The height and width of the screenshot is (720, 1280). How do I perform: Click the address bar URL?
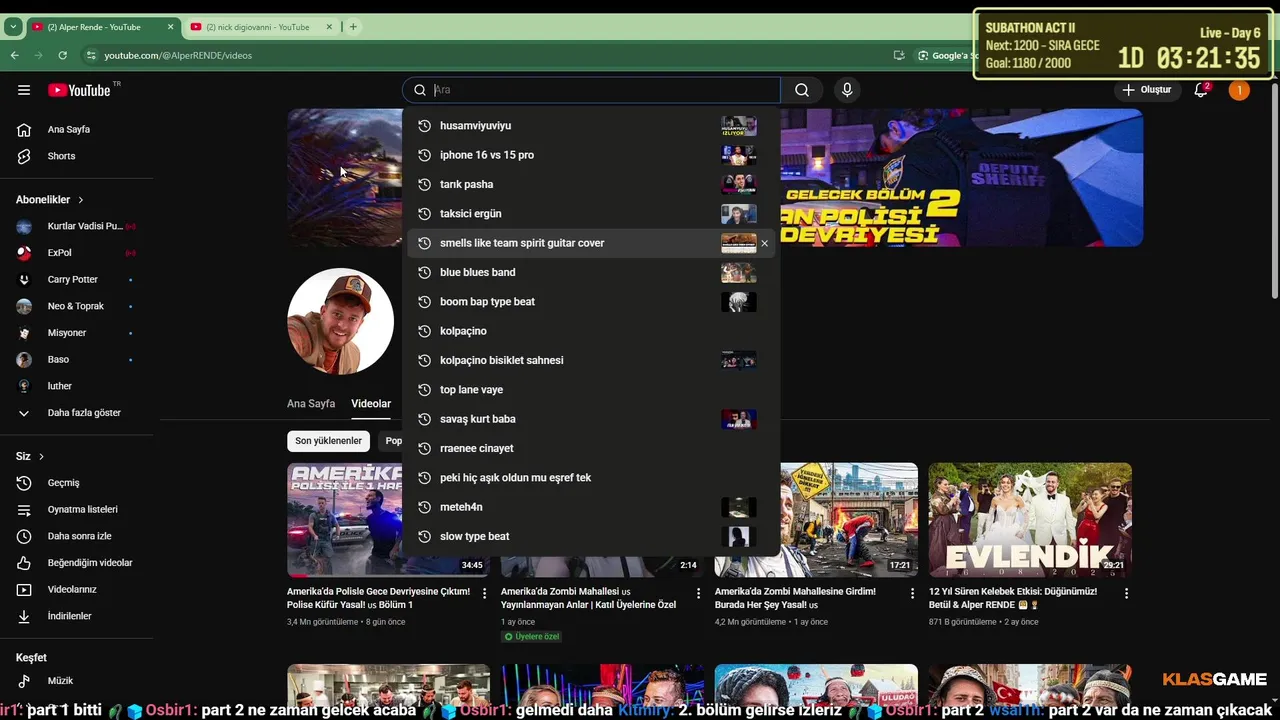[x=178, y=55]
